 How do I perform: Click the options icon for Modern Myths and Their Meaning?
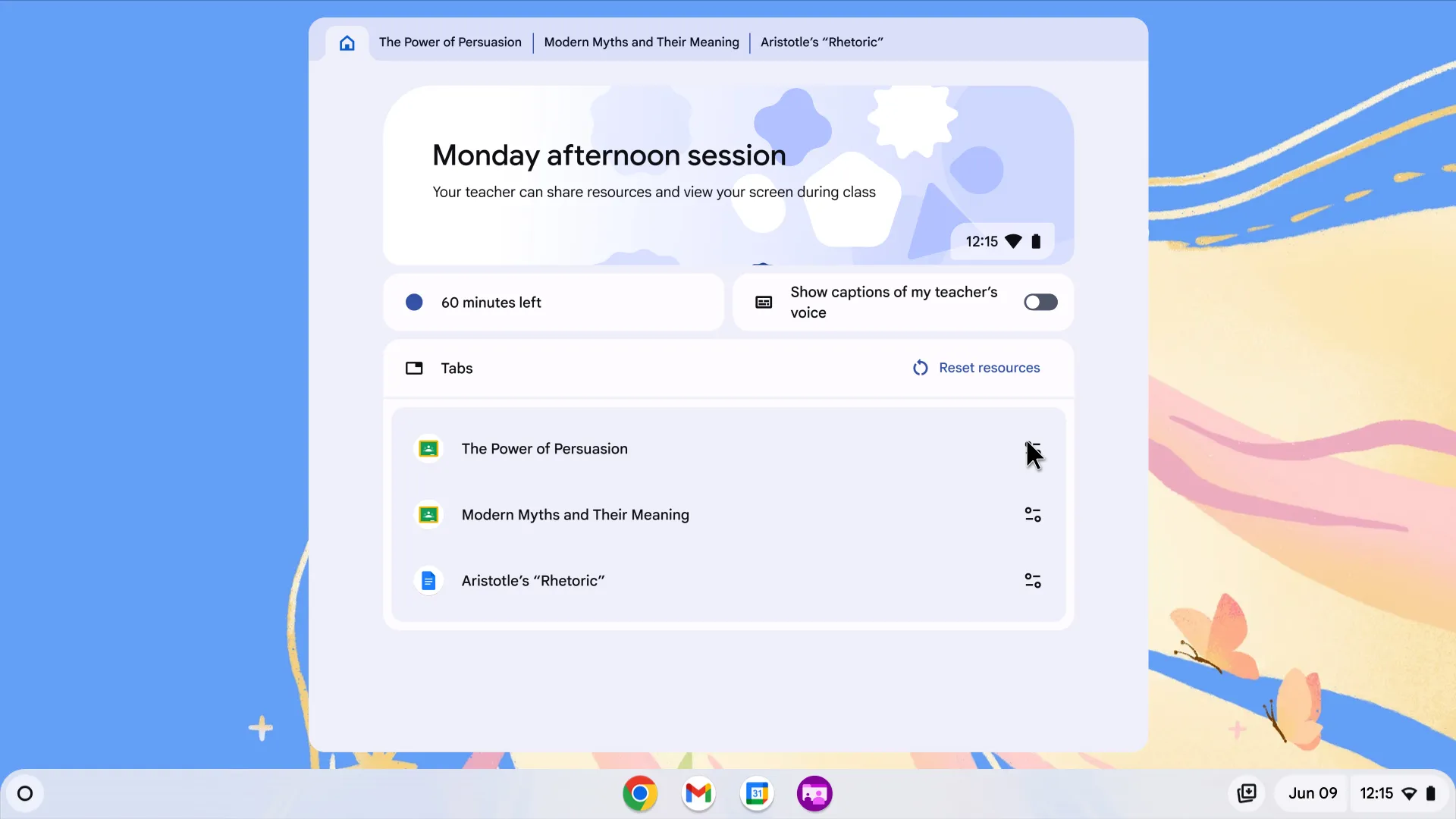coord(1033,514)
